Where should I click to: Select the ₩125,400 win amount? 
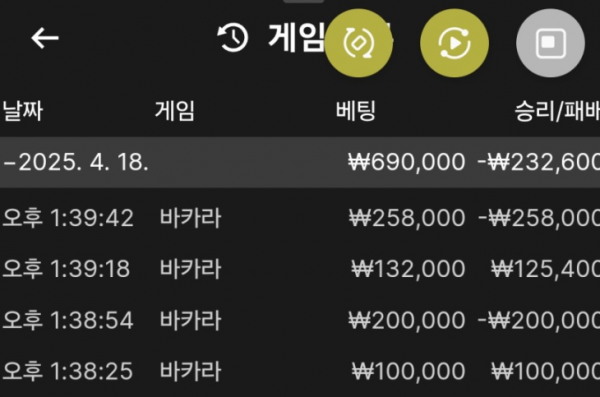(546, 269)
